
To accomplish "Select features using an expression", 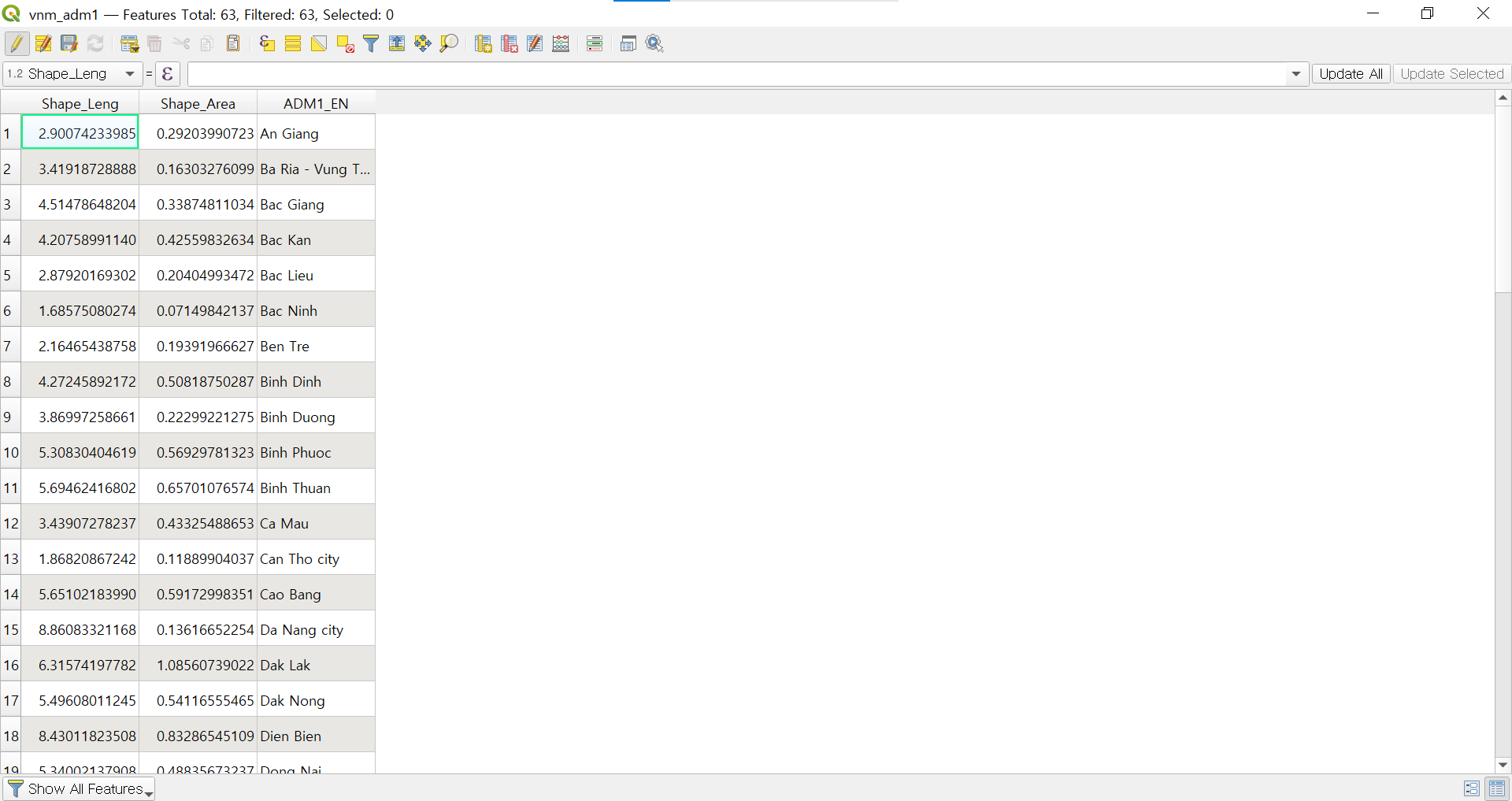I will (x=267, y=44).
